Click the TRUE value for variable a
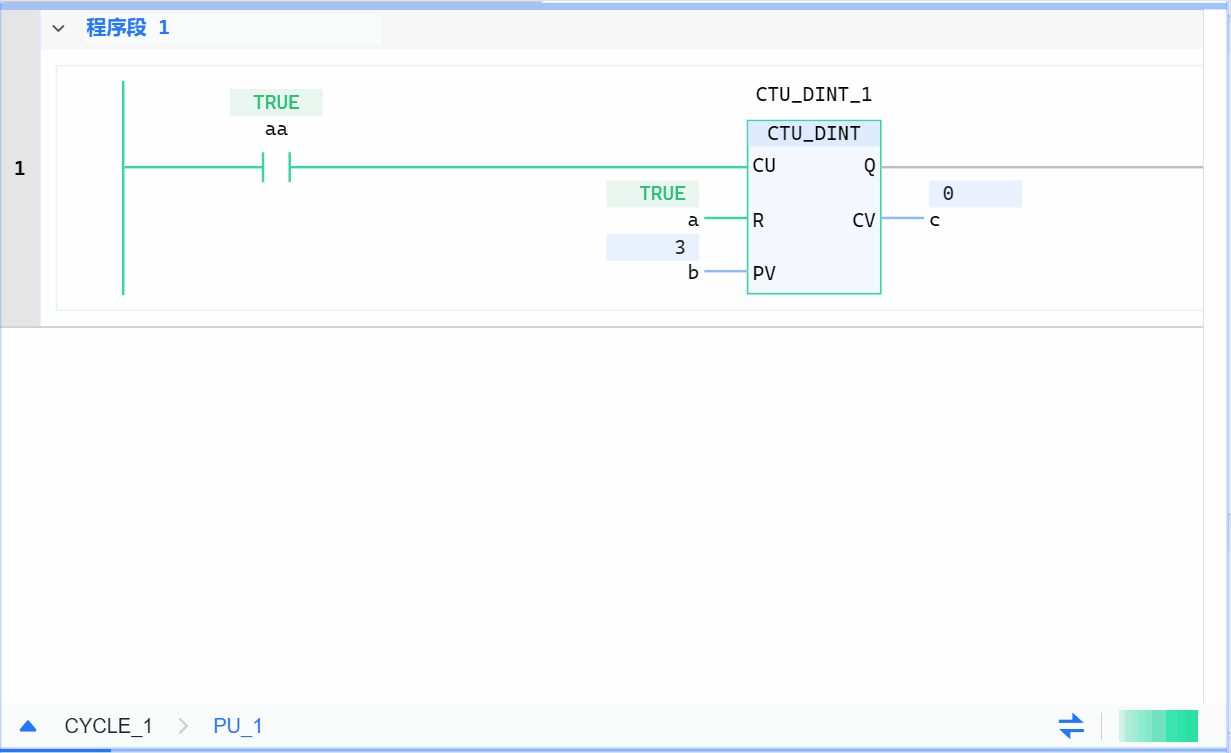This screenshot has width=1231, height=753. (x=662, y=194)
